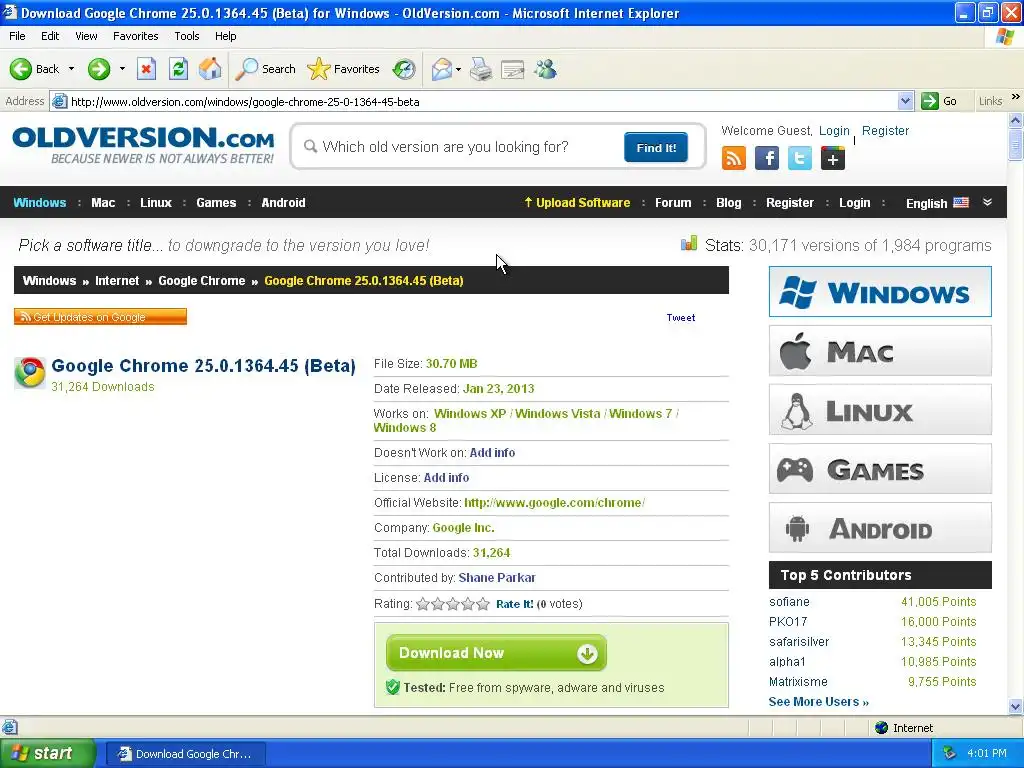Viewport: 1024px width, 768px height.
Task: Click the Edit page toolbar icon
Action: (x=513, y=69)
